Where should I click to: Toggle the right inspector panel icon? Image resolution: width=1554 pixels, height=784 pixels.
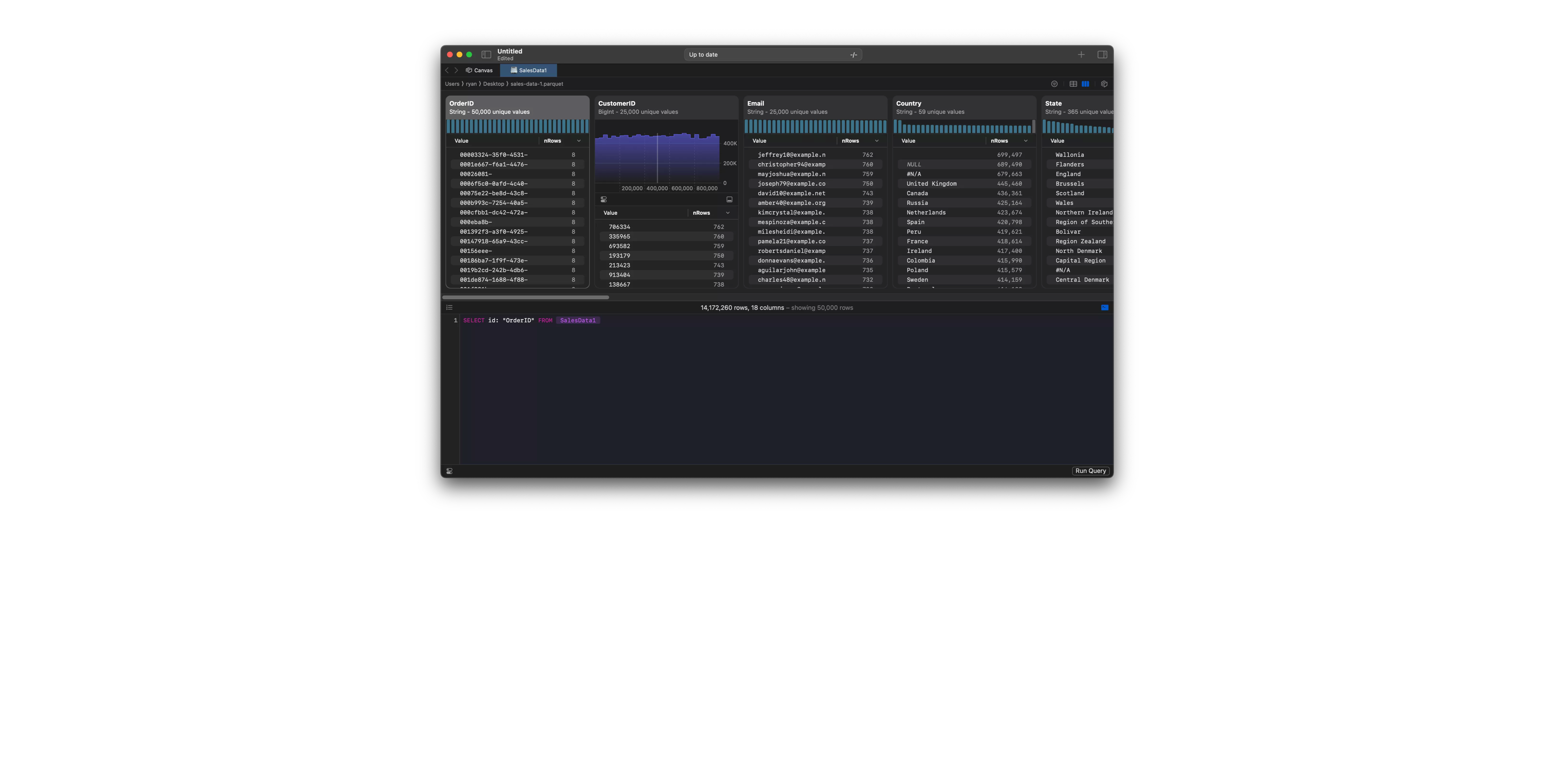pos(1102,54)
